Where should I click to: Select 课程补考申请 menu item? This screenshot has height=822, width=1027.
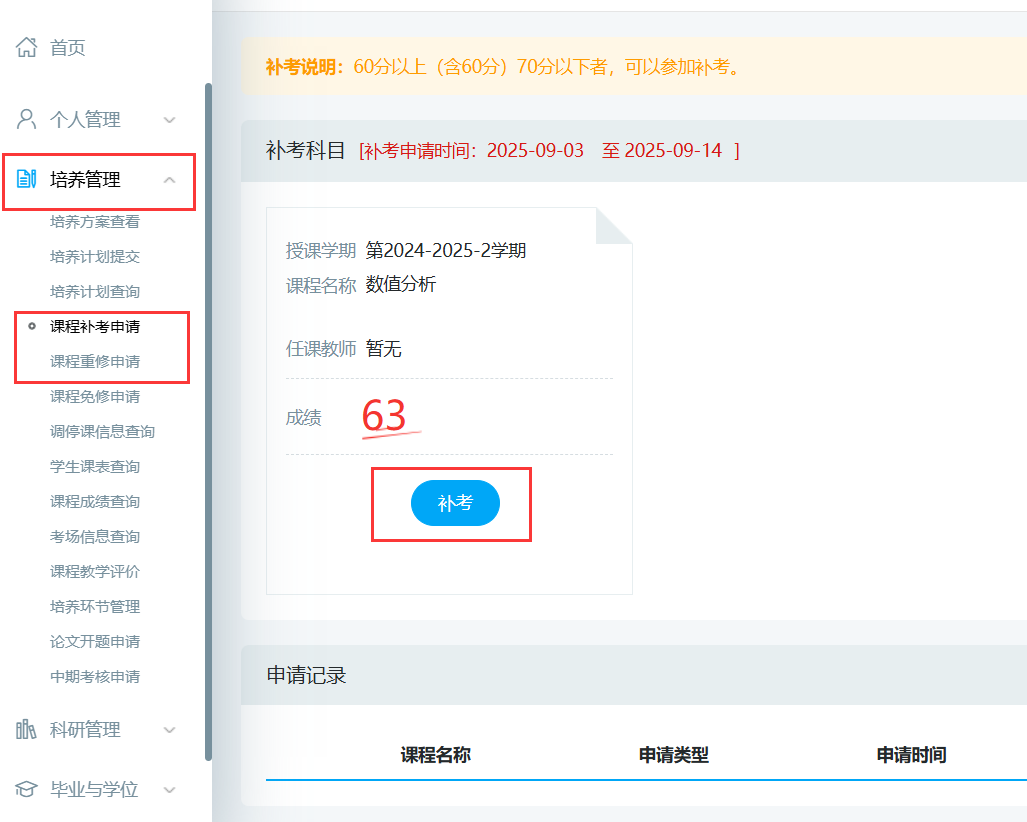[x=95, y=326]
